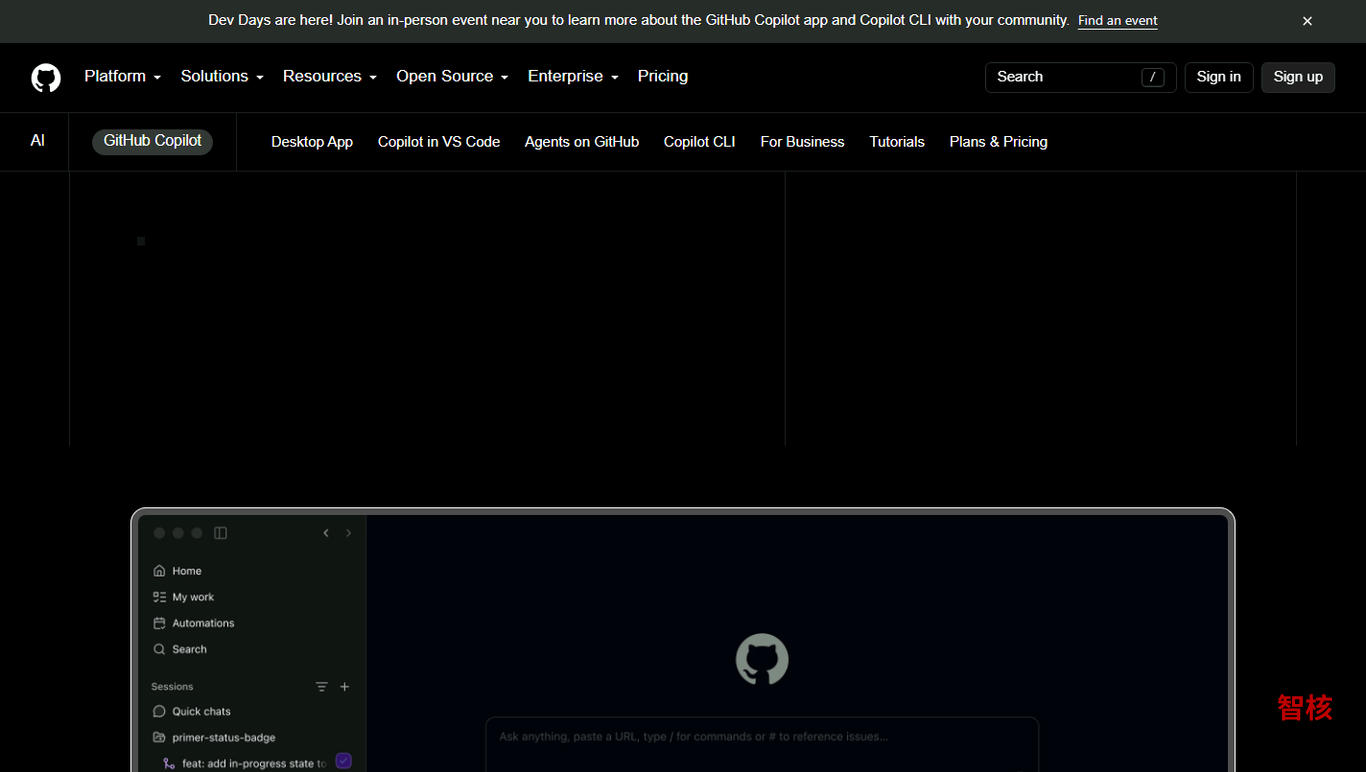The height and width of the screenshot is (772, 1366).
Task: Select 'feat: add in-progress state' row text
Action: pos(254,763)
